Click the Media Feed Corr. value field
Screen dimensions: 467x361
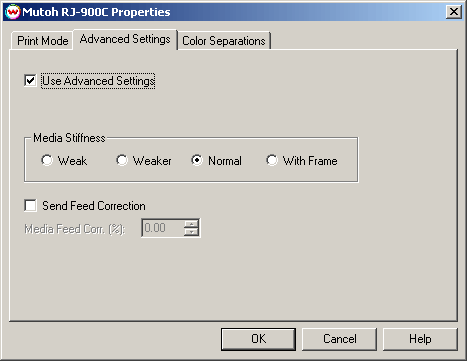[163, 228]
